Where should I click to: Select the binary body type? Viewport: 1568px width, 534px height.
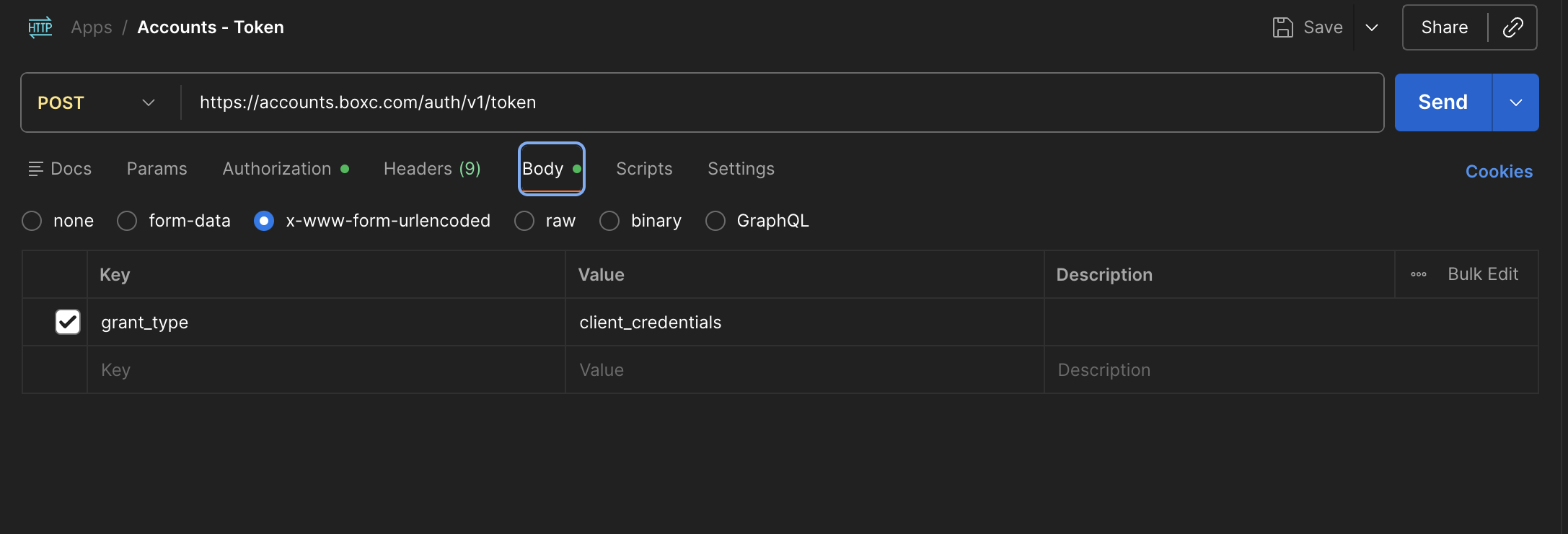click(x=609, y=221)
